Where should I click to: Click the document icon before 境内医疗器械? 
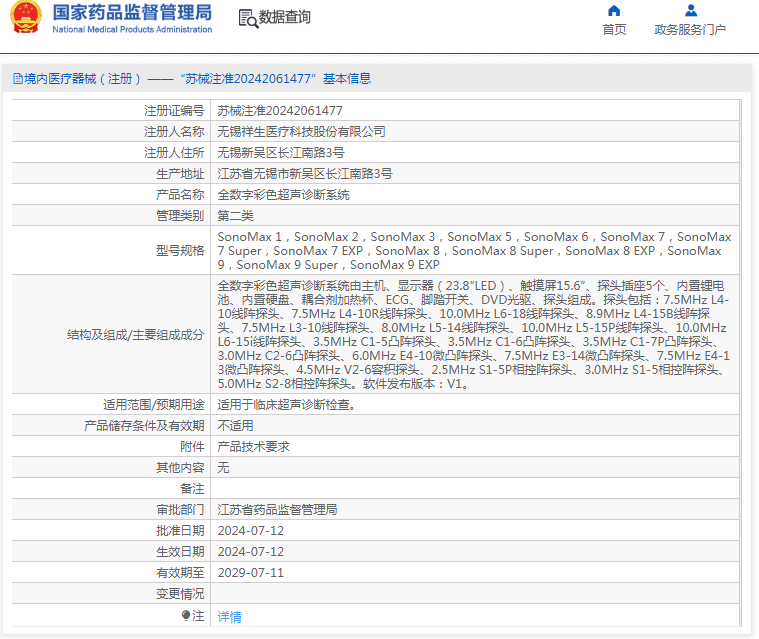(18, 78)
